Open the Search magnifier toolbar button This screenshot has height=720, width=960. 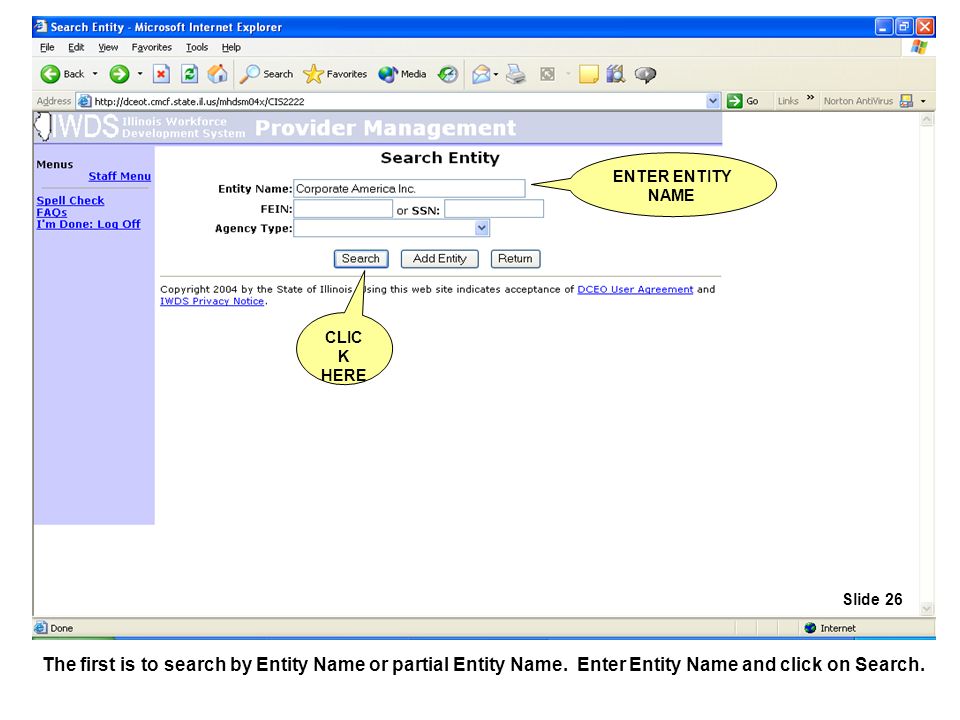click(x=266, y=74)
